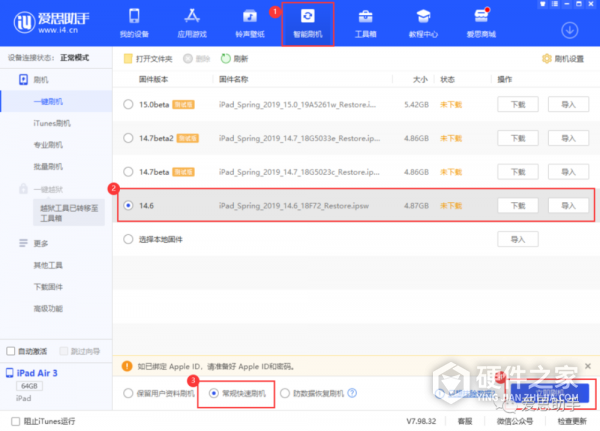This screenshot has height=431, width=600.
Task: Download the 14.6 firmware
Action: point(518,206)
